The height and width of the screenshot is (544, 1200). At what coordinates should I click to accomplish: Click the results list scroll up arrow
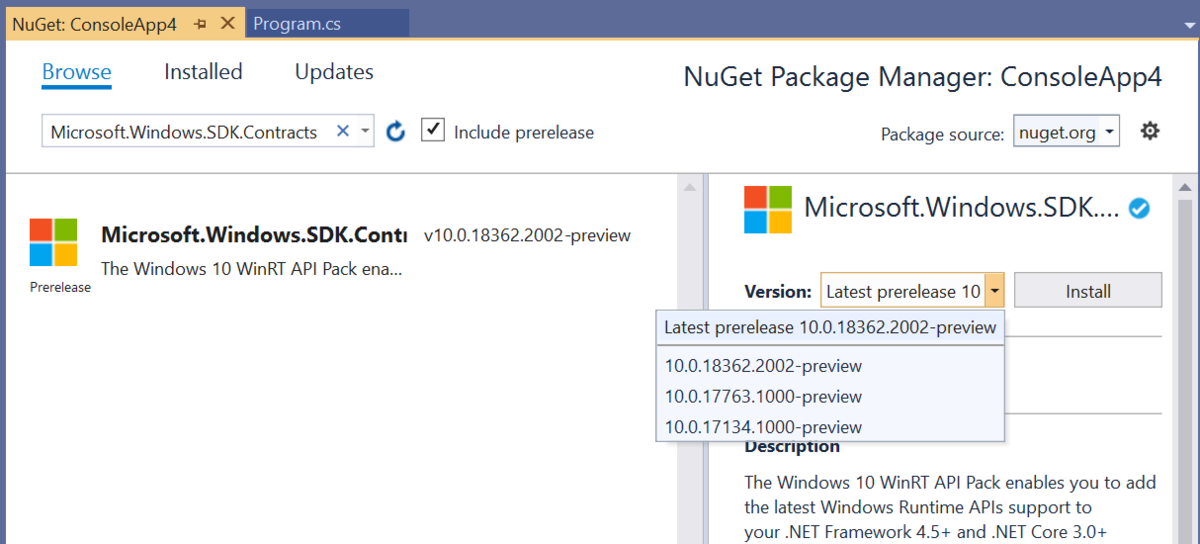point(688,187)
